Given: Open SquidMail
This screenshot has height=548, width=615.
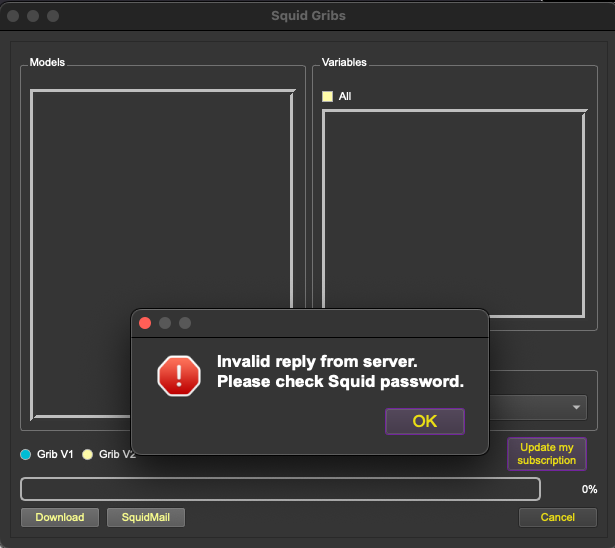Looking at the screenshot, I should [146, 517].
